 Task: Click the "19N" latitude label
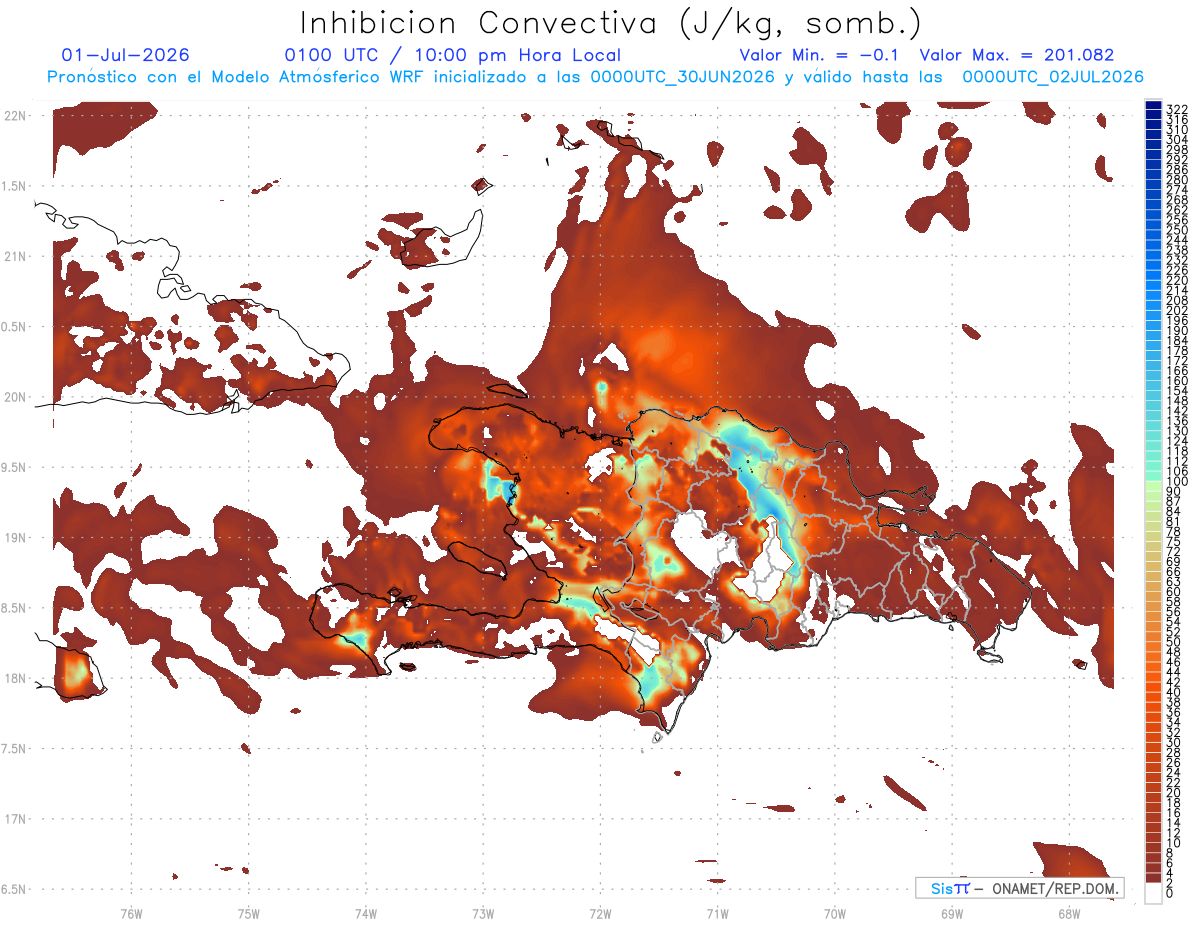(15, 537)
